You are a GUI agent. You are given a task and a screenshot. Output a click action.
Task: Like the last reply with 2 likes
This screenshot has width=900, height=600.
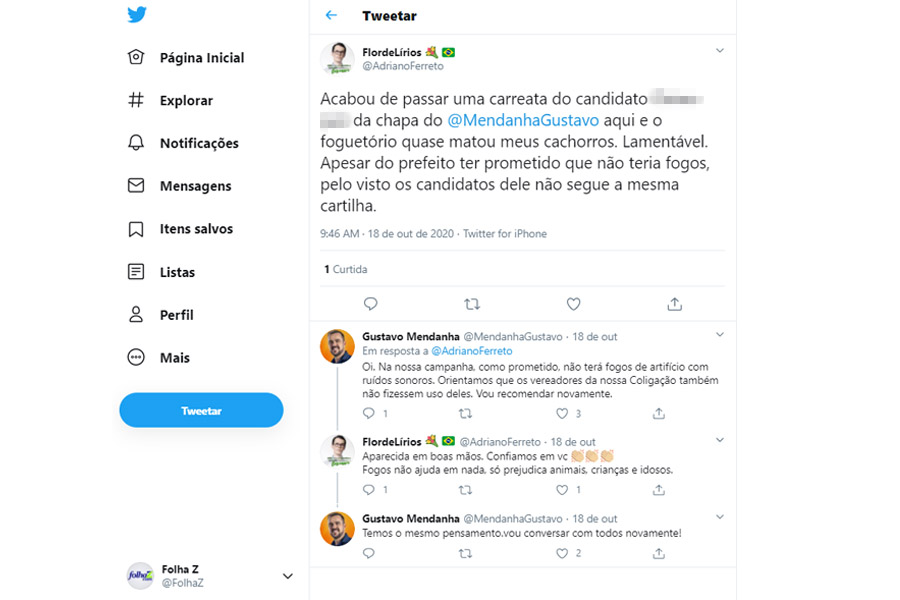562,552
